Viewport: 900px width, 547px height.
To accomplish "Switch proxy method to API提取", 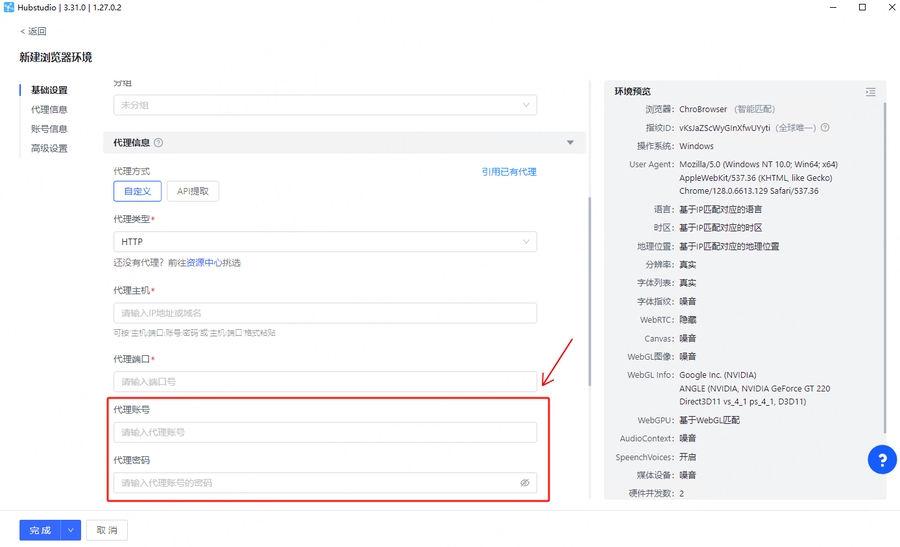I will click(x=191, y=191).
